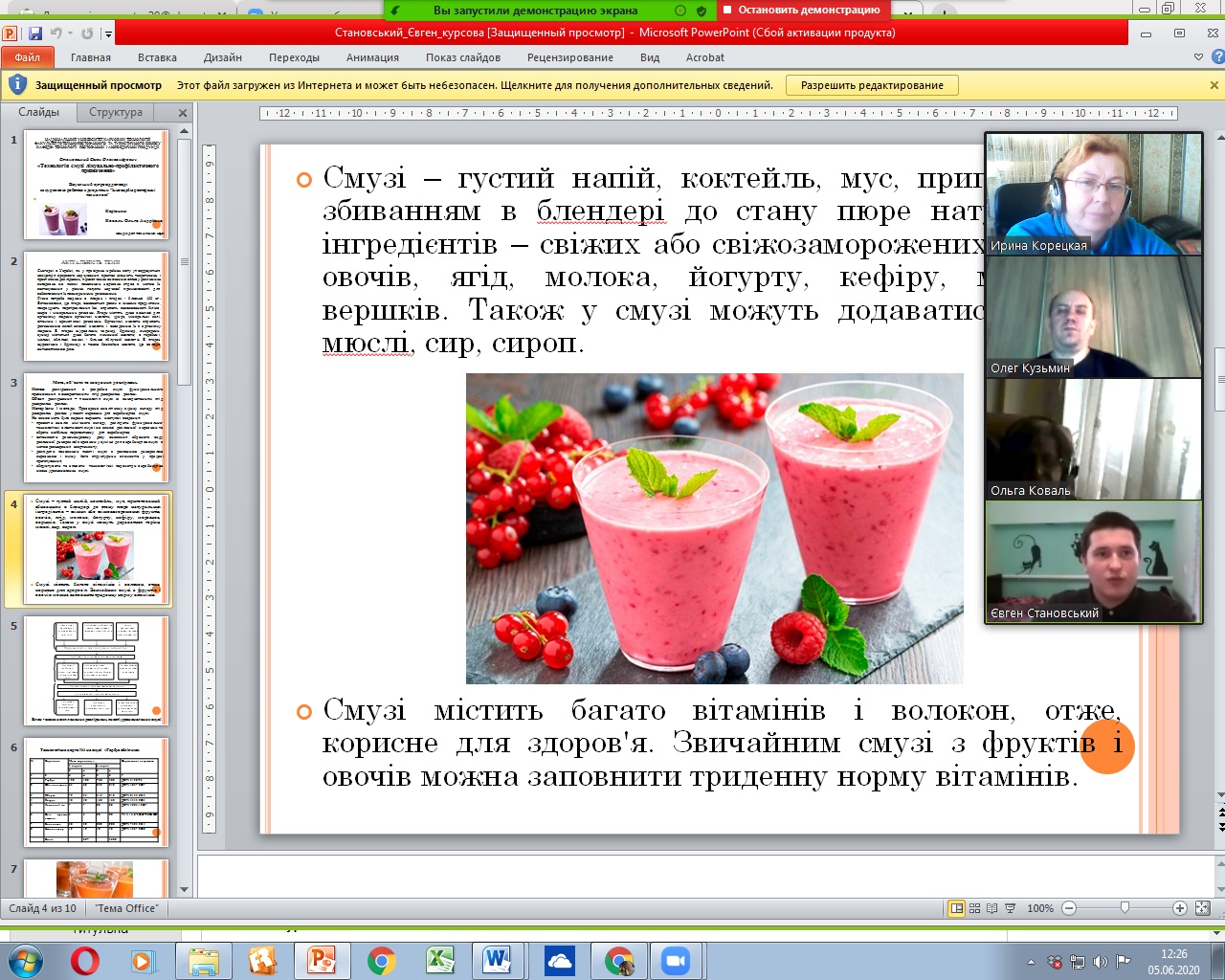Start slideshow from status bar icon
Image resolution: width=1225 pixels, height=980 pixels.
pyautogui.click(x=1010, y=908)
